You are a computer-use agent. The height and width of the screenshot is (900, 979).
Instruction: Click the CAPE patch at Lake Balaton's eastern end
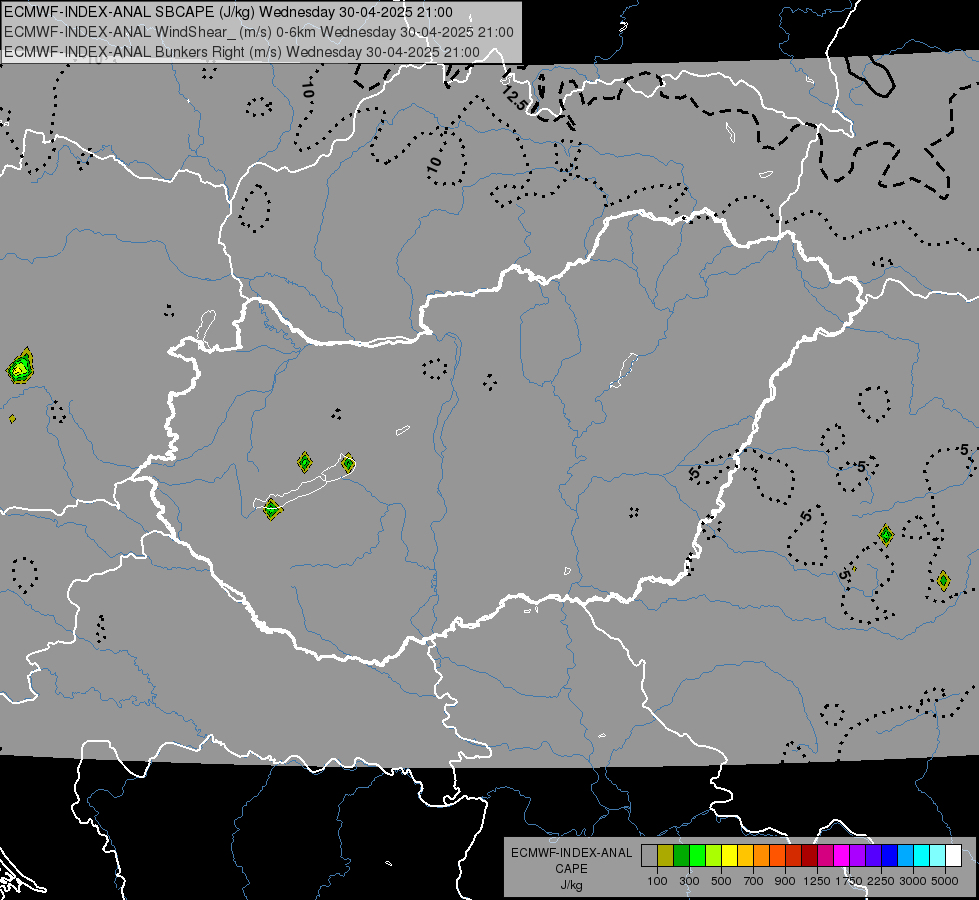click(348, 463)
